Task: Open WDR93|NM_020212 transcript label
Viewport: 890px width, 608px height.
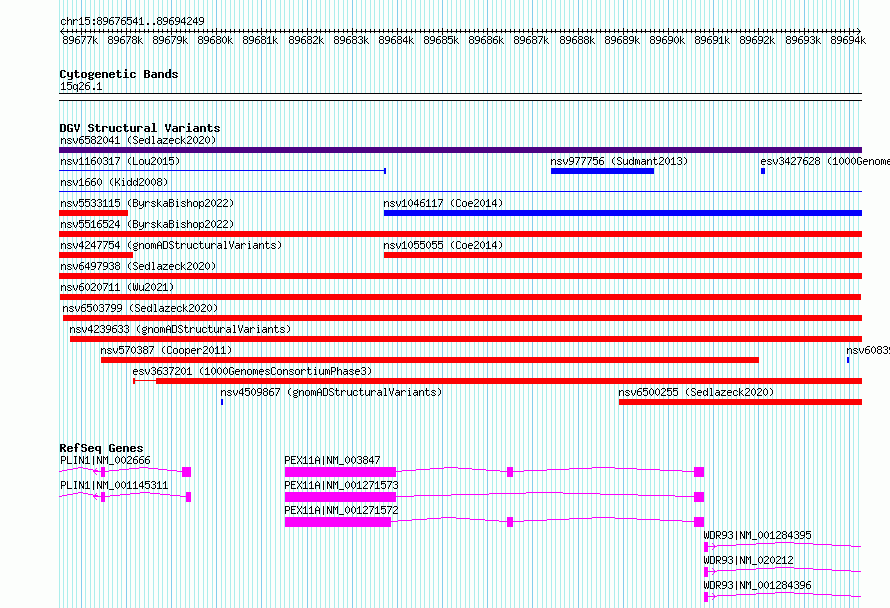Action: point(748,560)
